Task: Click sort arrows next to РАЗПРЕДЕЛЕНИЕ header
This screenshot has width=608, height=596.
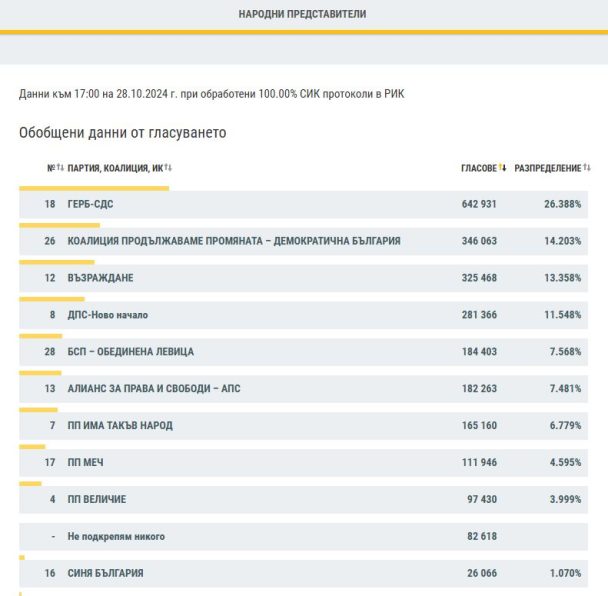Action: pos(587,168)
